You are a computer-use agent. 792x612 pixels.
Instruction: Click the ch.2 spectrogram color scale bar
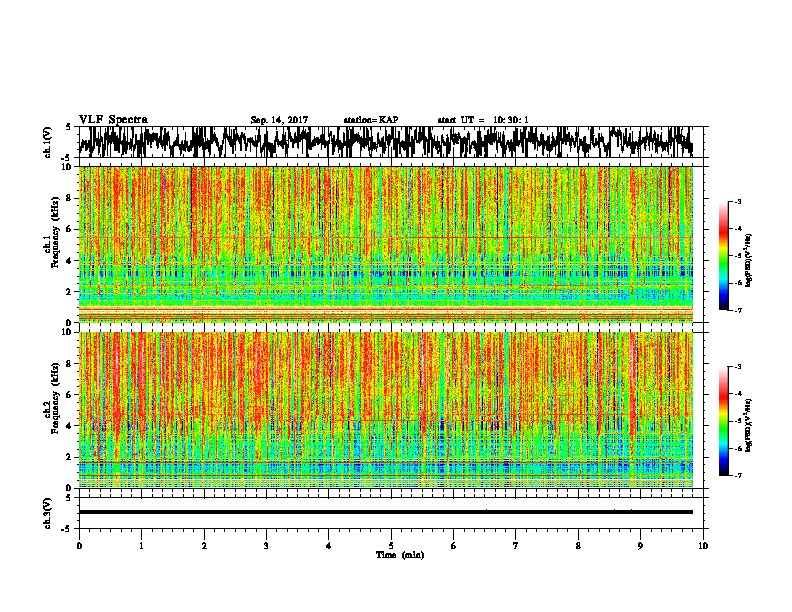coord(723,421)
